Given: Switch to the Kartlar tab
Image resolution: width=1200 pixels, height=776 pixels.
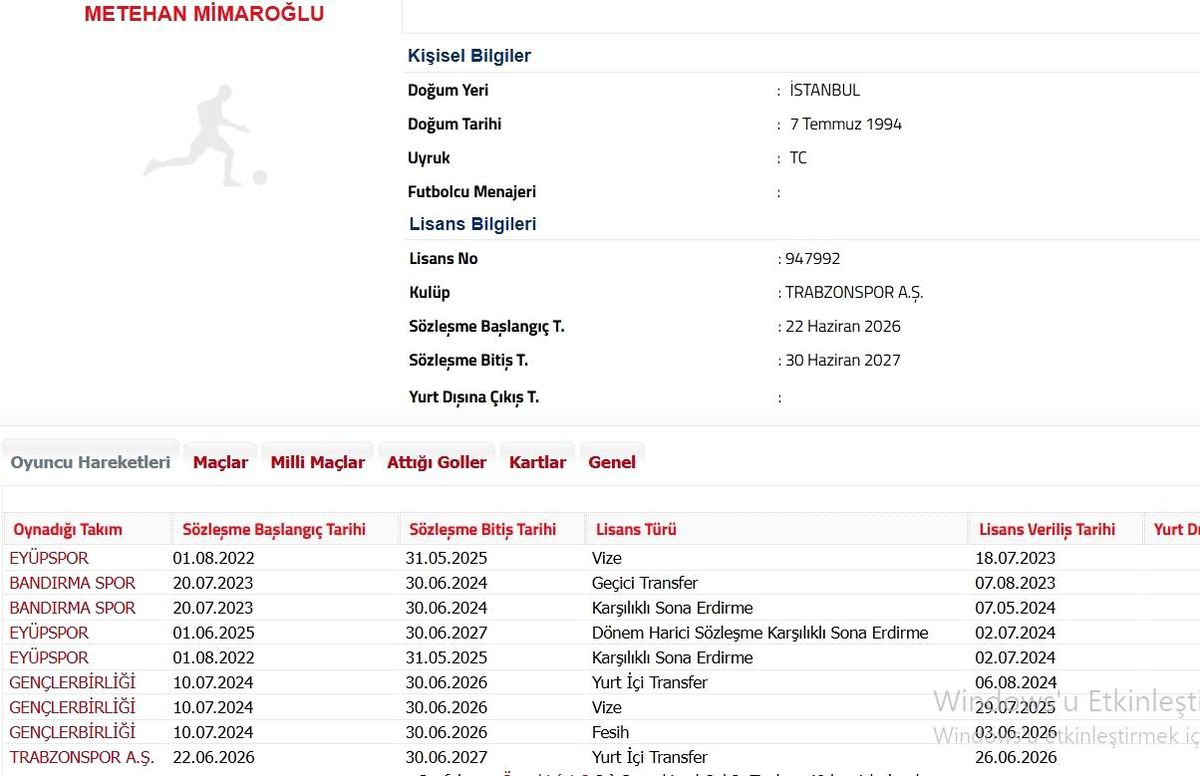Looking at the screenshot, I should click(x=537, y=462).
